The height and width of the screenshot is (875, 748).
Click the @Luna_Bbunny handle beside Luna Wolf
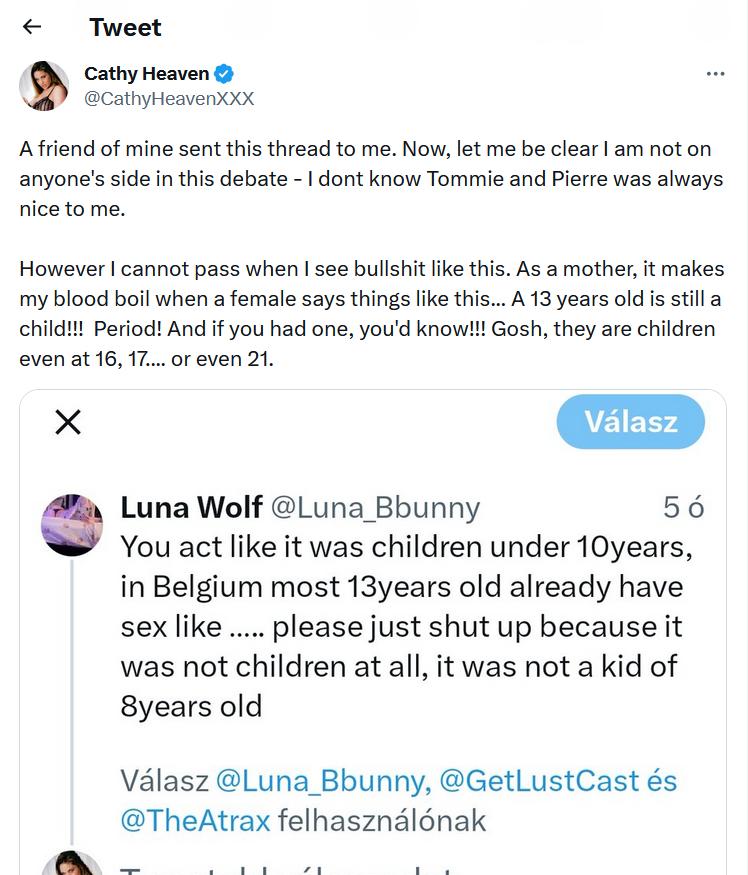pyautogui.click(x=375, y=508)
